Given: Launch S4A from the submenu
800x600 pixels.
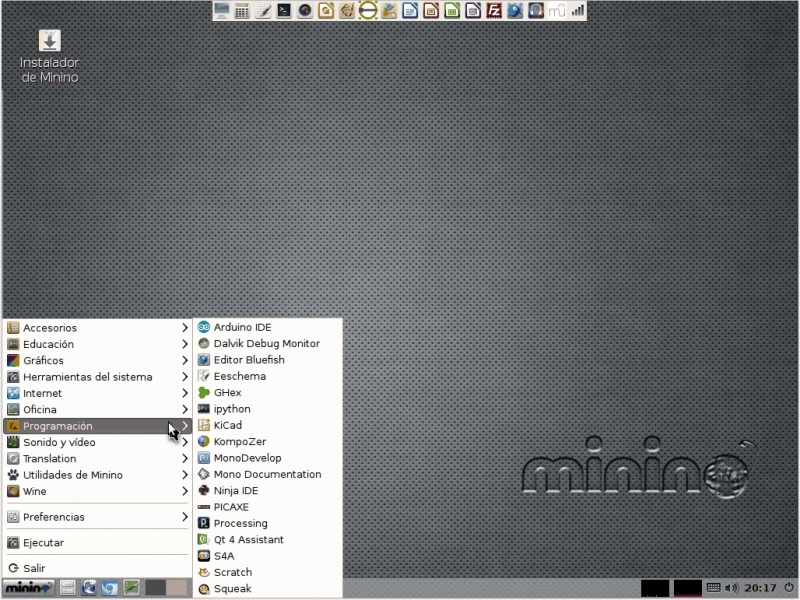Looking at the screenshot, I should click(x=268, y=556).
